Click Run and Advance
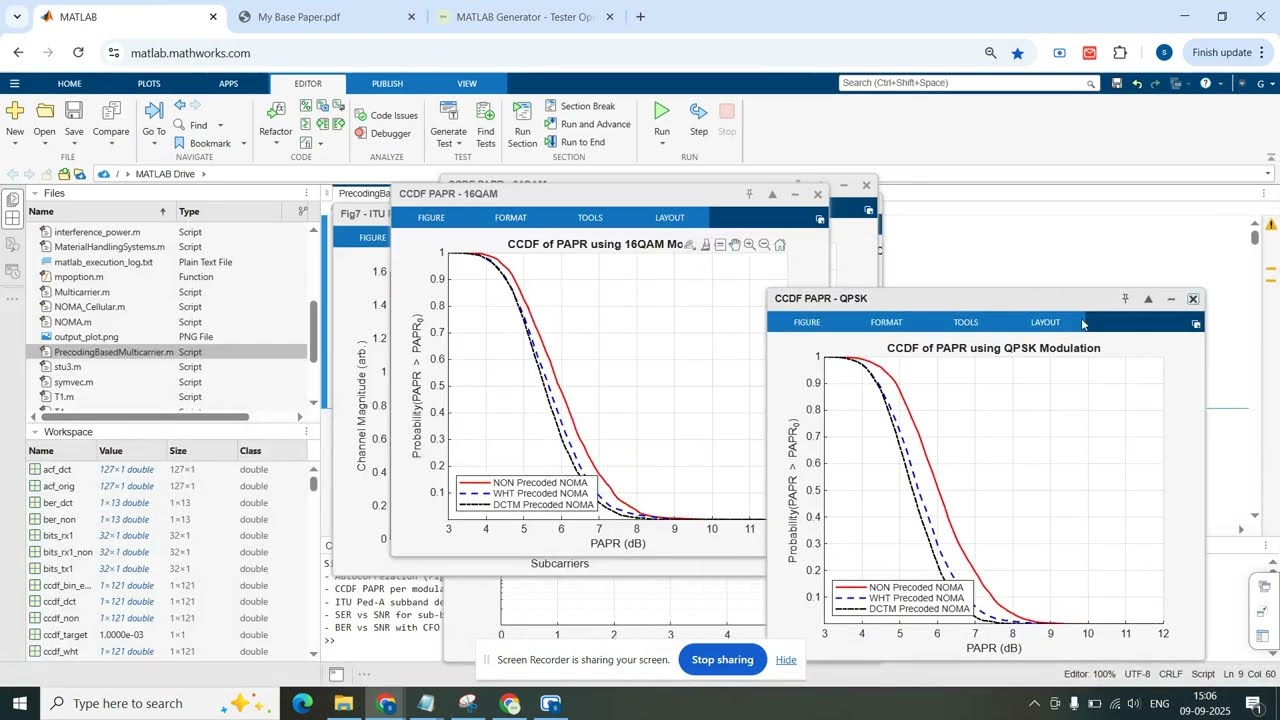Viewport: 1280px width, 720px height. coord(587,124)
